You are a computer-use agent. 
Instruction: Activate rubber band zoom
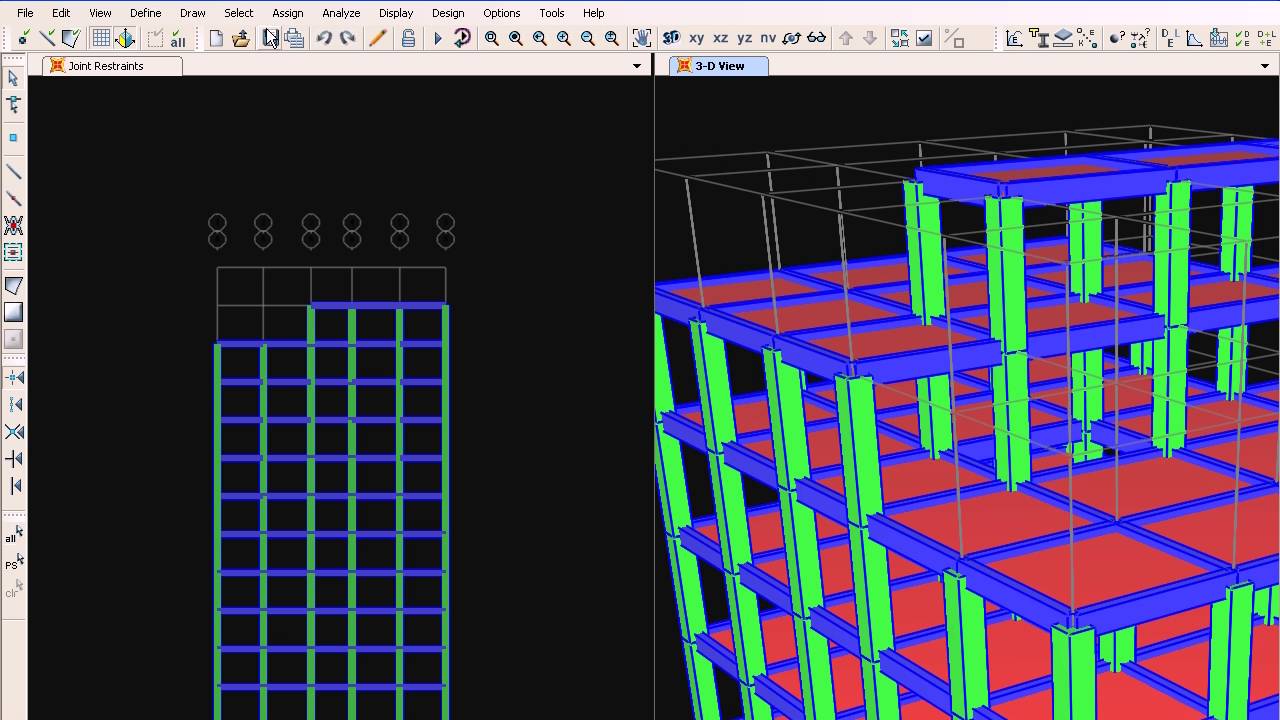tap(492, 38)
